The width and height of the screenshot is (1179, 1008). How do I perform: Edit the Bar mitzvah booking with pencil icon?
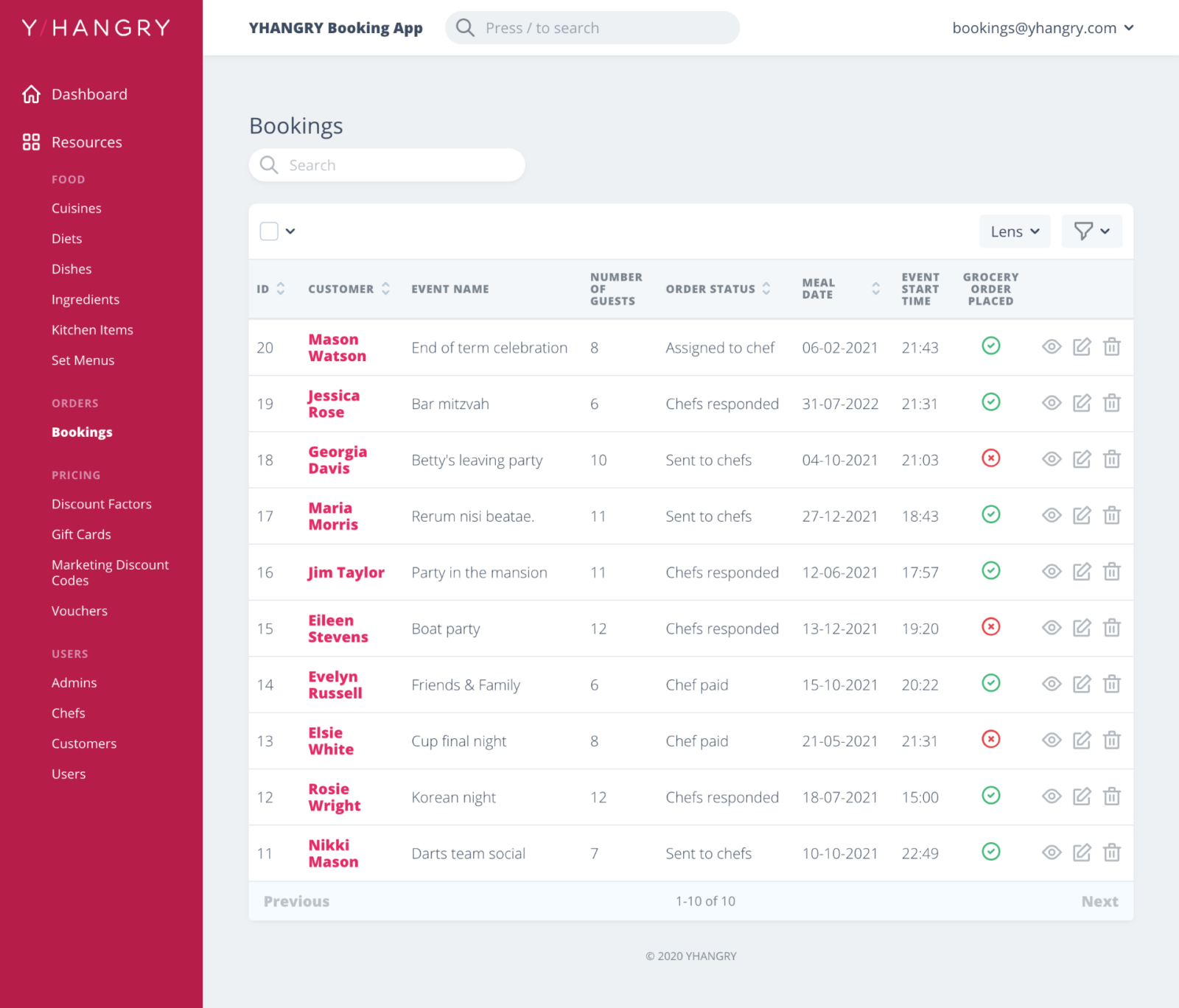1082,403
